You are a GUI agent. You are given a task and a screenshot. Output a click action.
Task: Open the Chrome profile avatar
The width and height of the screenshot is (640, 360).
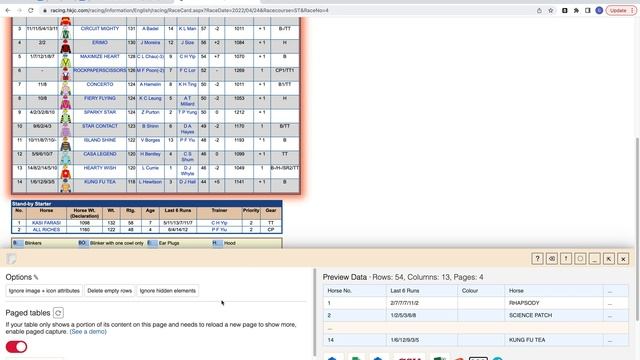click(599, 10)
